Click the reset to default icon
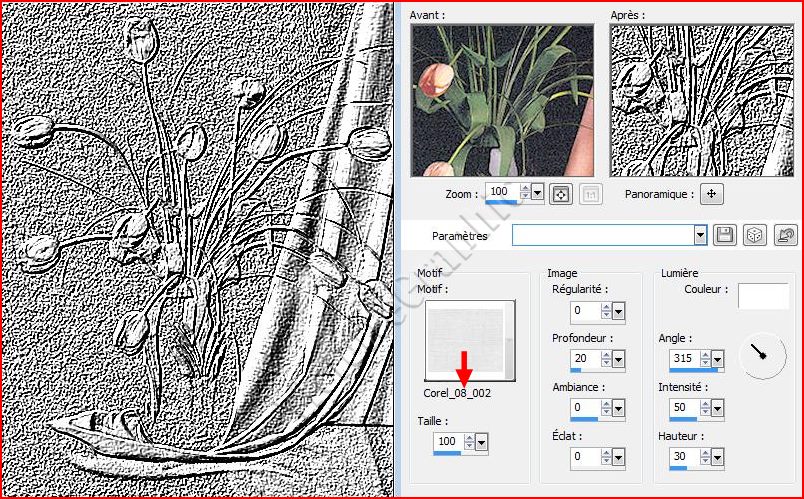804x499 pixels. 786,235
